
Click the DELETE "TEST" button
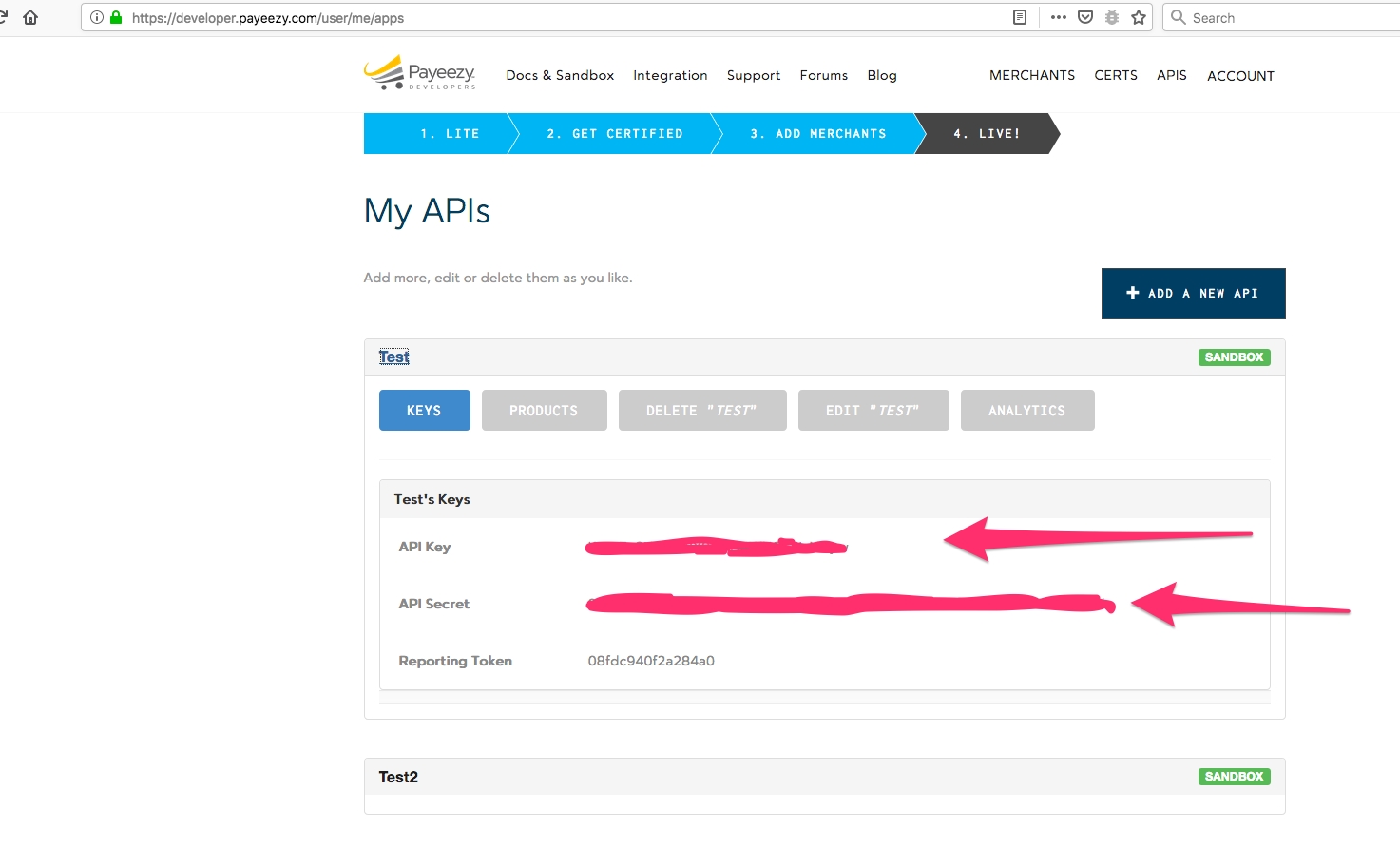point(701,411)
